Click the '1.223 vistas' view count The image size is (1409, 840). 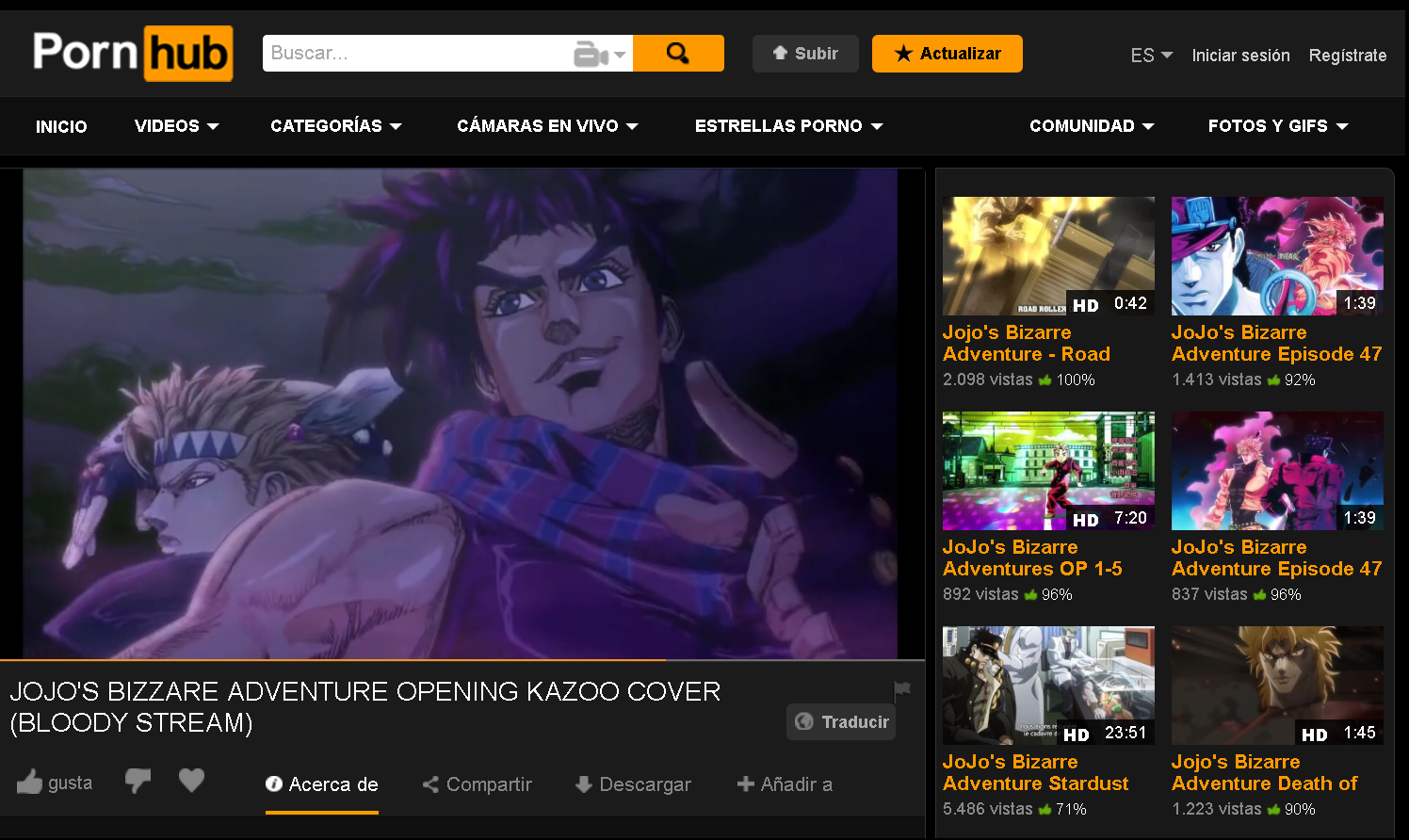[x=1217, y=809]
